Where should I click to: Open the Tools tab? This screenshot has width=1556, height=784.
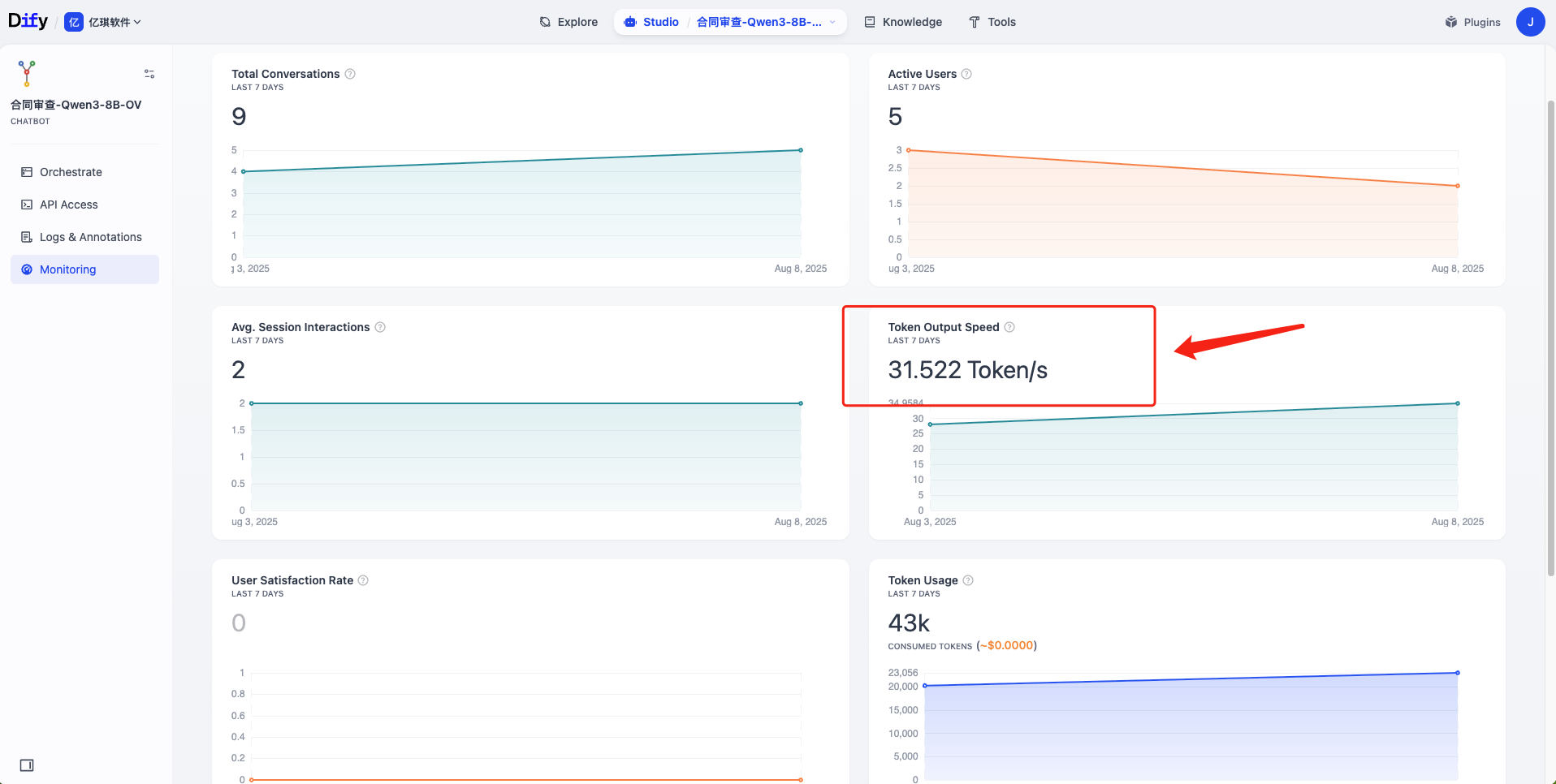992,22
